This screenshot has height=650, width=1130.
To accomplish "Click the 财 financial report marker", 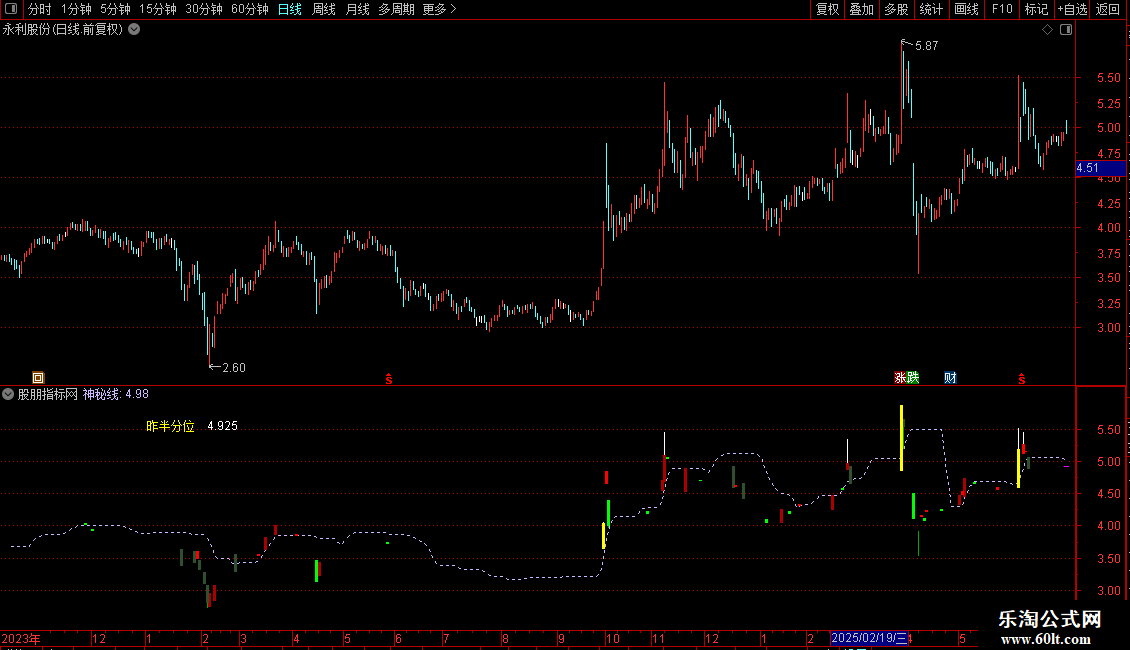I will tap(950, 378).
